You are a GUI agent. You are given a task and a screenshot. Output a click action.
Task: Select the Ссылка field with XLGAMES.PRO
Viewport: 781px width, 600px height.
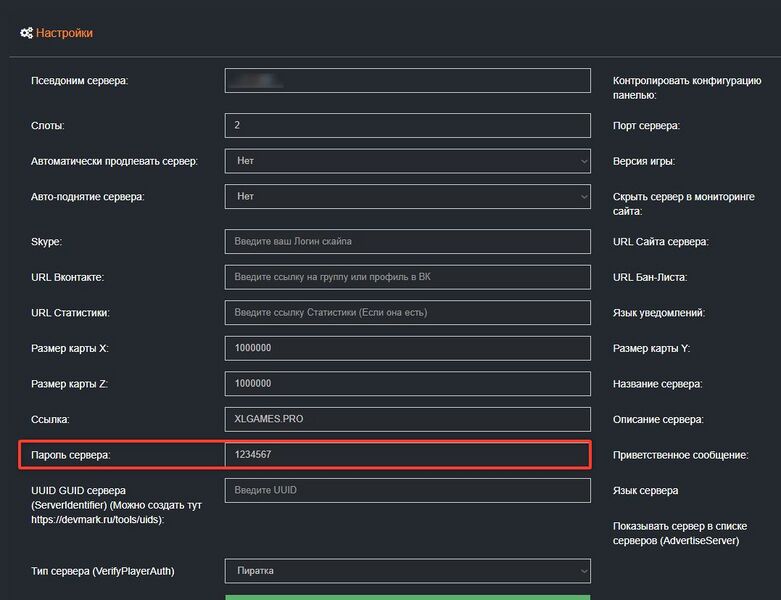tap(407, 419)
